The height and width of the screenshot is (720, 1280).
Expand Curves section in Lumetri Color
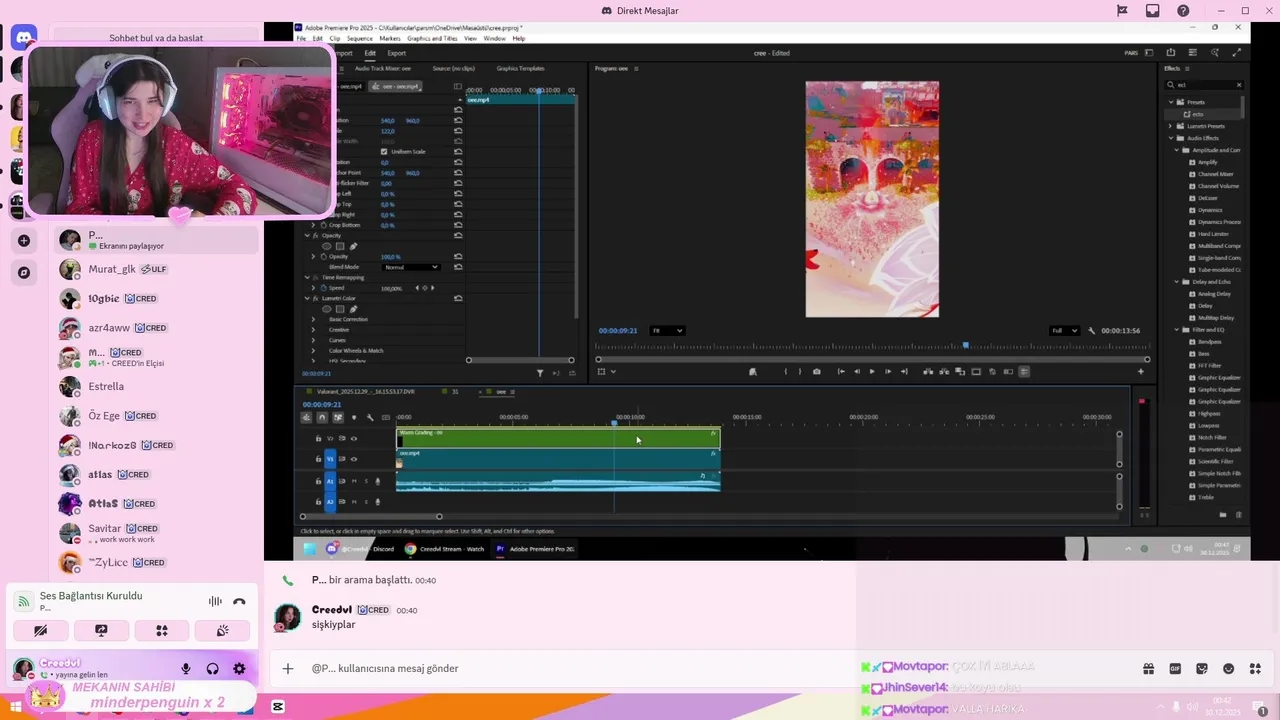pos(313,340)
